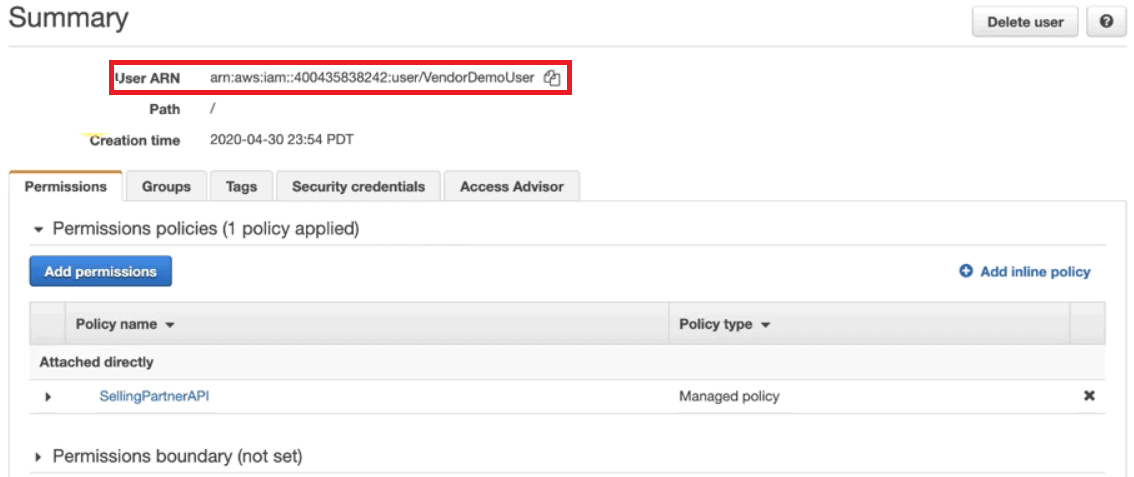Remove the SellingPartnerAPI policy with the X icon

1089,396
